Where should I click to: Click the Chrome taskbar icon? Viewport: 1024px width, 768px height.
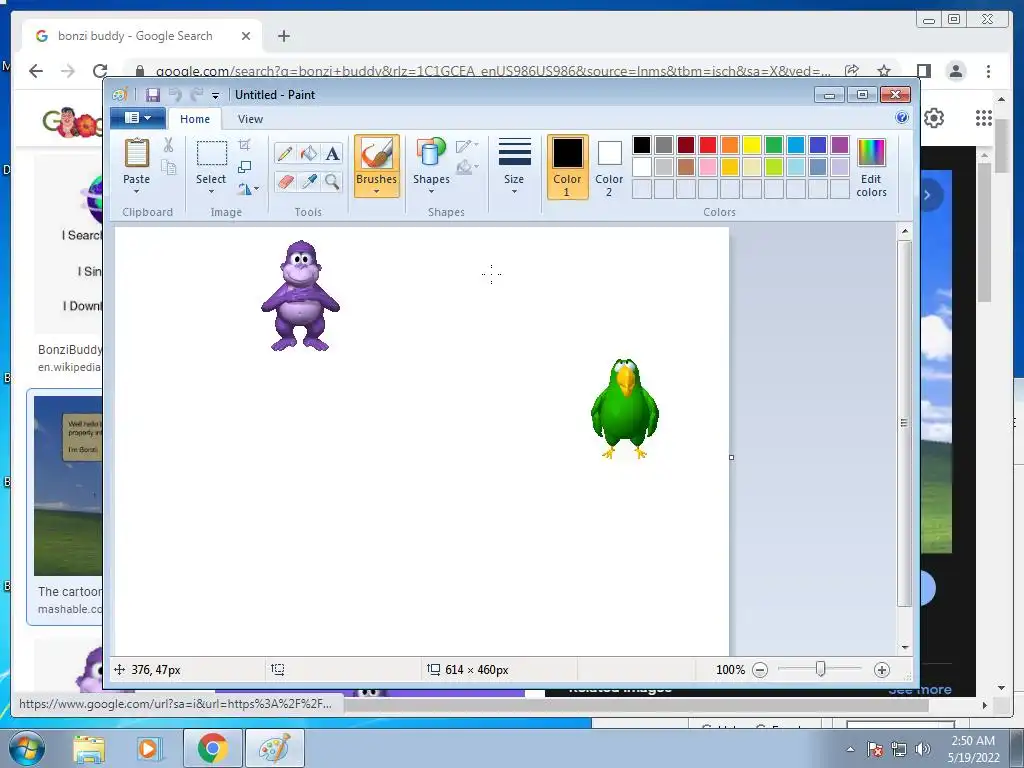coord(212,748)
